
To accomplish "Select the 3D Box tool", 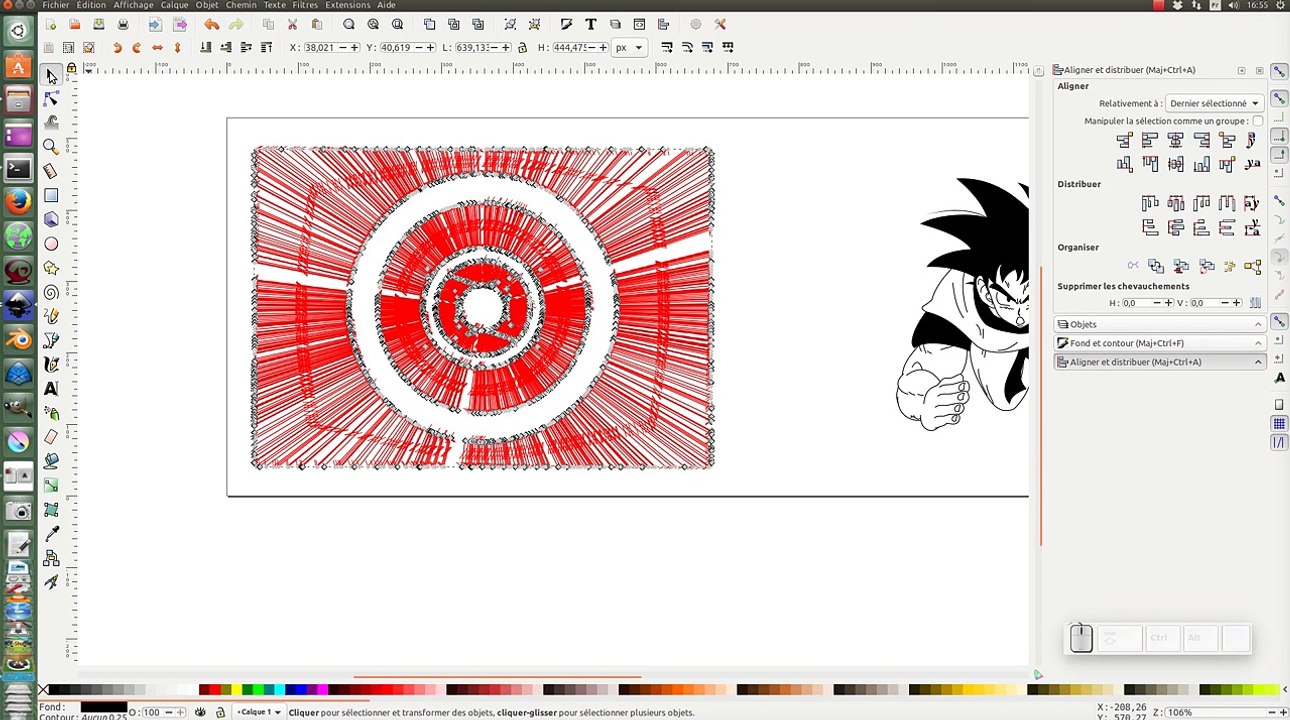I will (x=51, y=220).
